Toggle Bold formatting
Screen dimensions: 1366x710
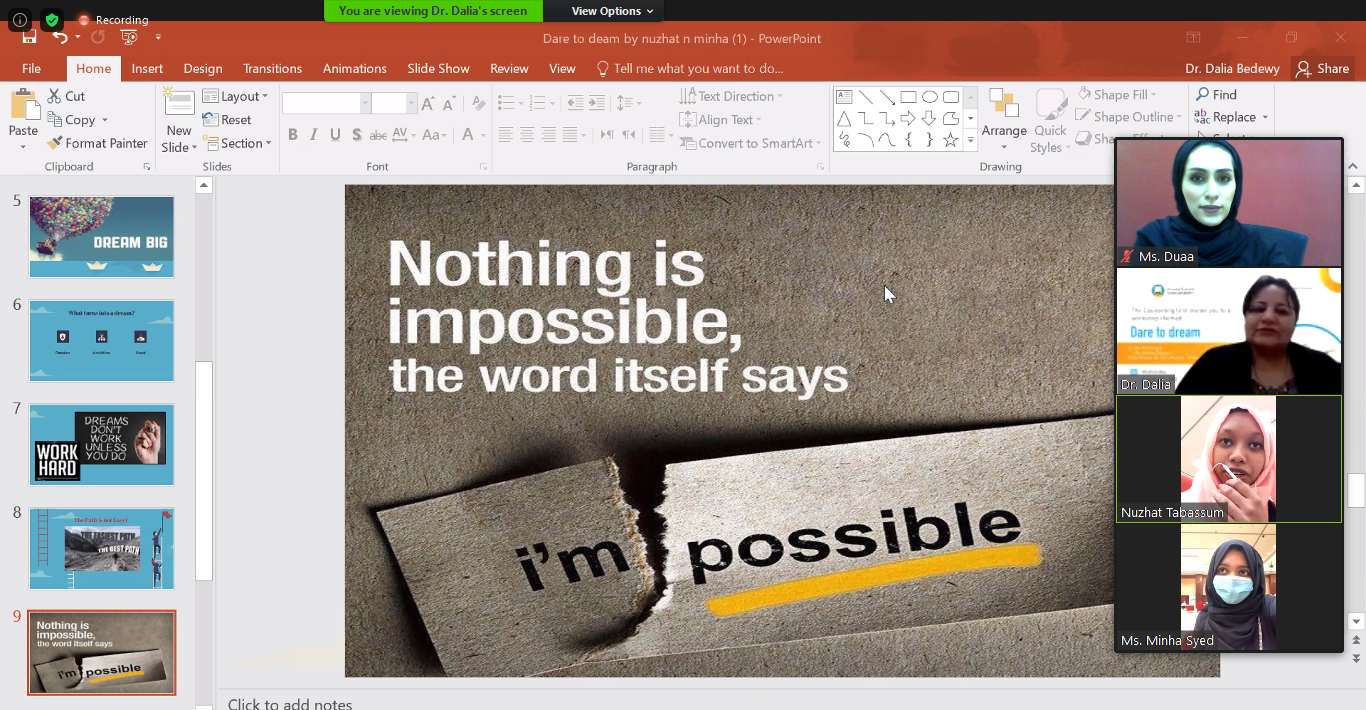click(292, 135)
